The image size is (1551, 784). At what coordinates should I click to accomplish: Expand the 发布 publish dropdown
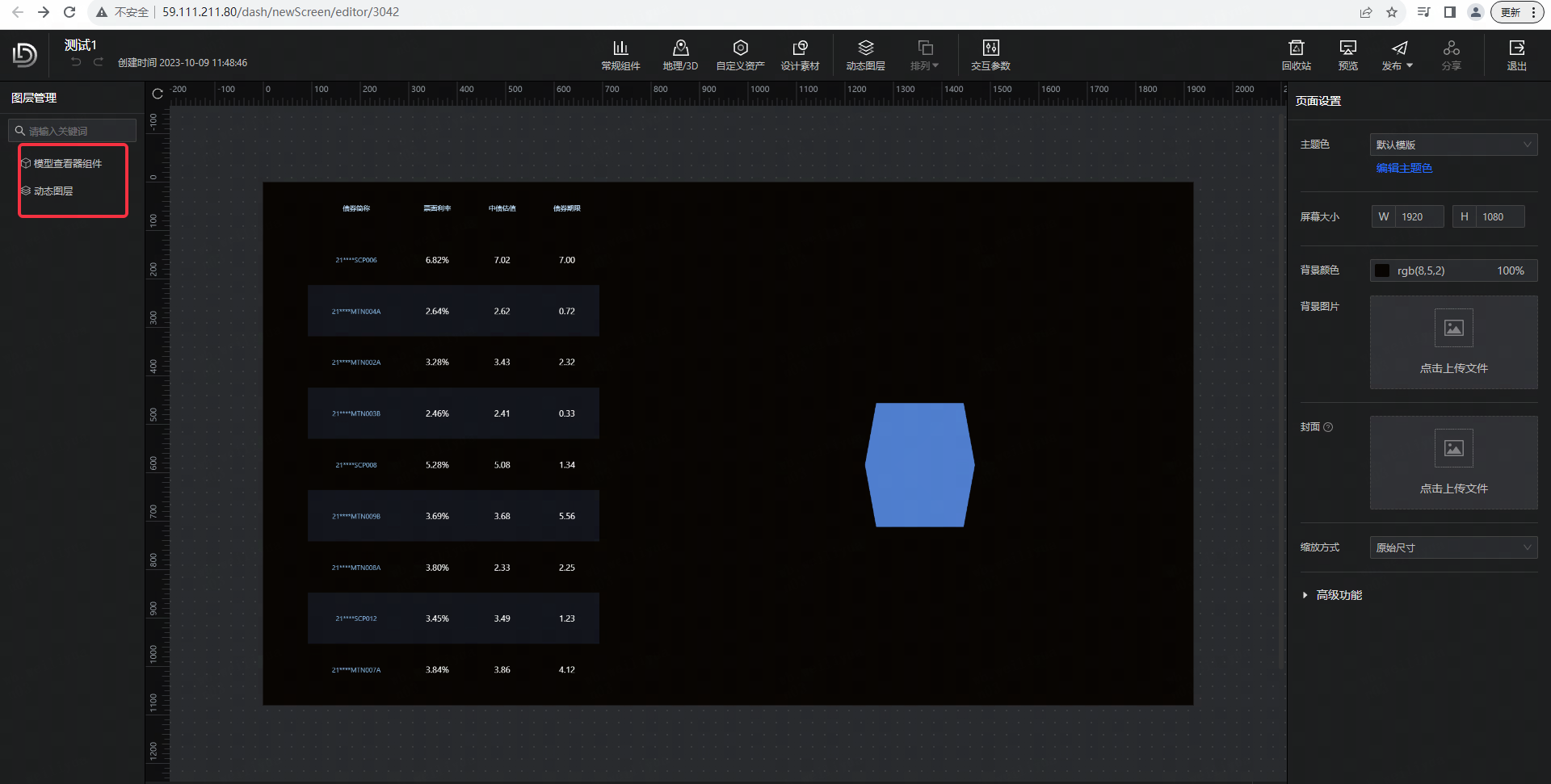point(1398,54)
